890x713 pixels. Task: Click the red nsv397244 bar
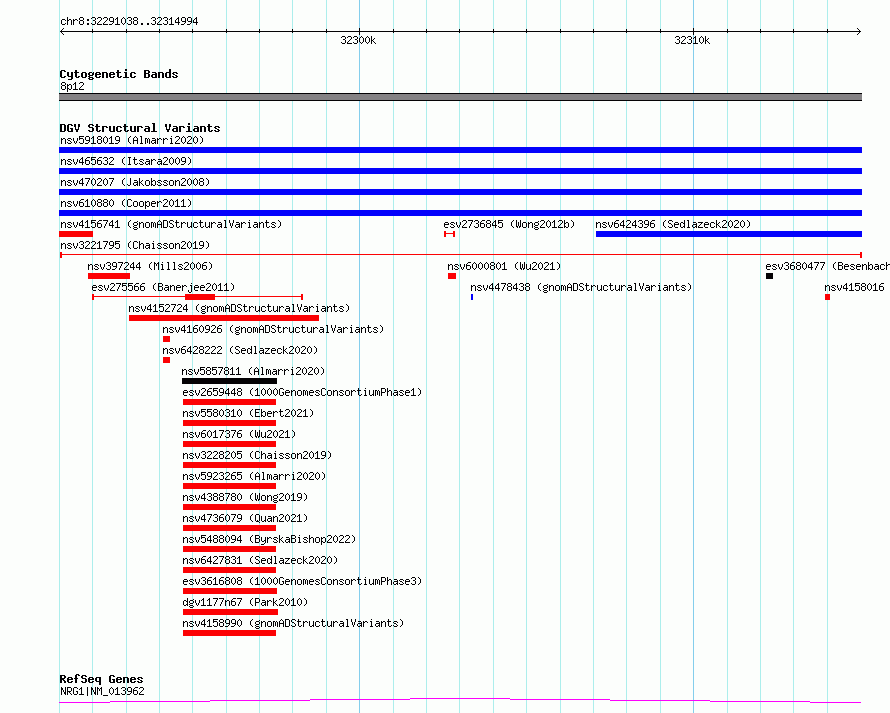tap(109, 276)
